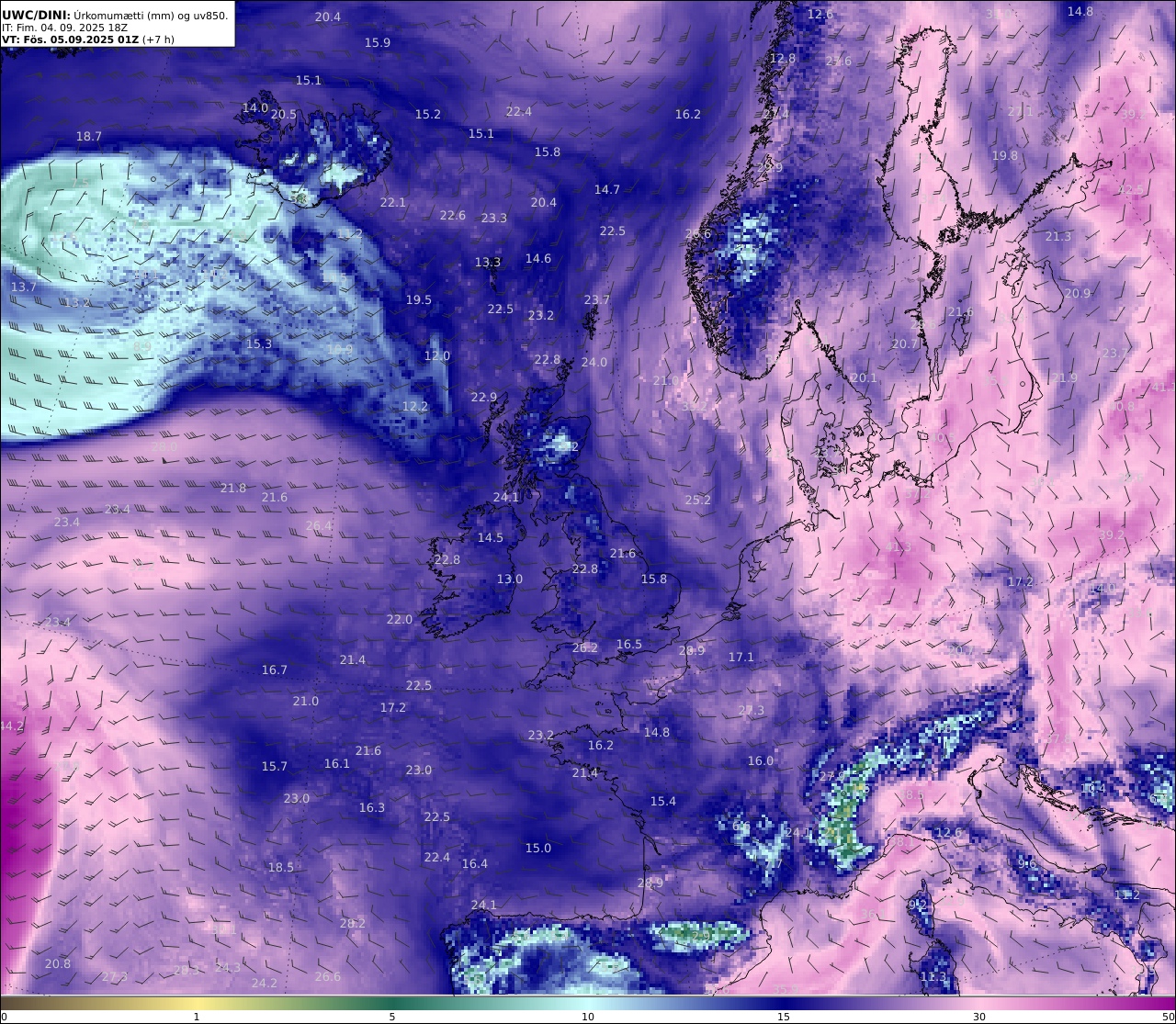Click the 23.7 map value
This screenshot has height=1024, width=1176.
click(597, 300)
